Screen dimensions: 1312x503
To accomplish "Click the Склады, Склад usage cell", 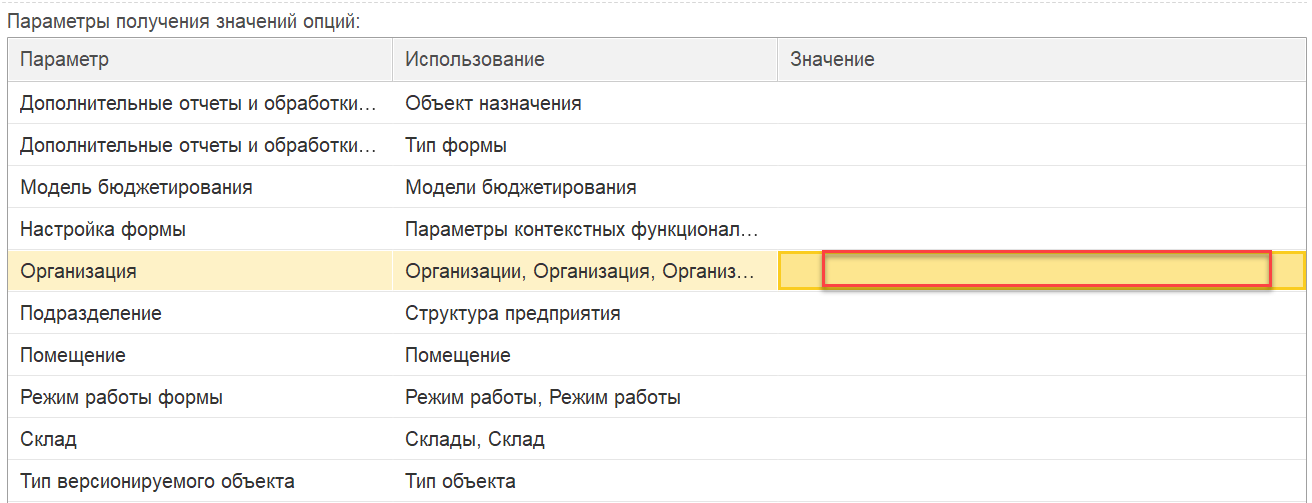I will [x=585, y=439].
